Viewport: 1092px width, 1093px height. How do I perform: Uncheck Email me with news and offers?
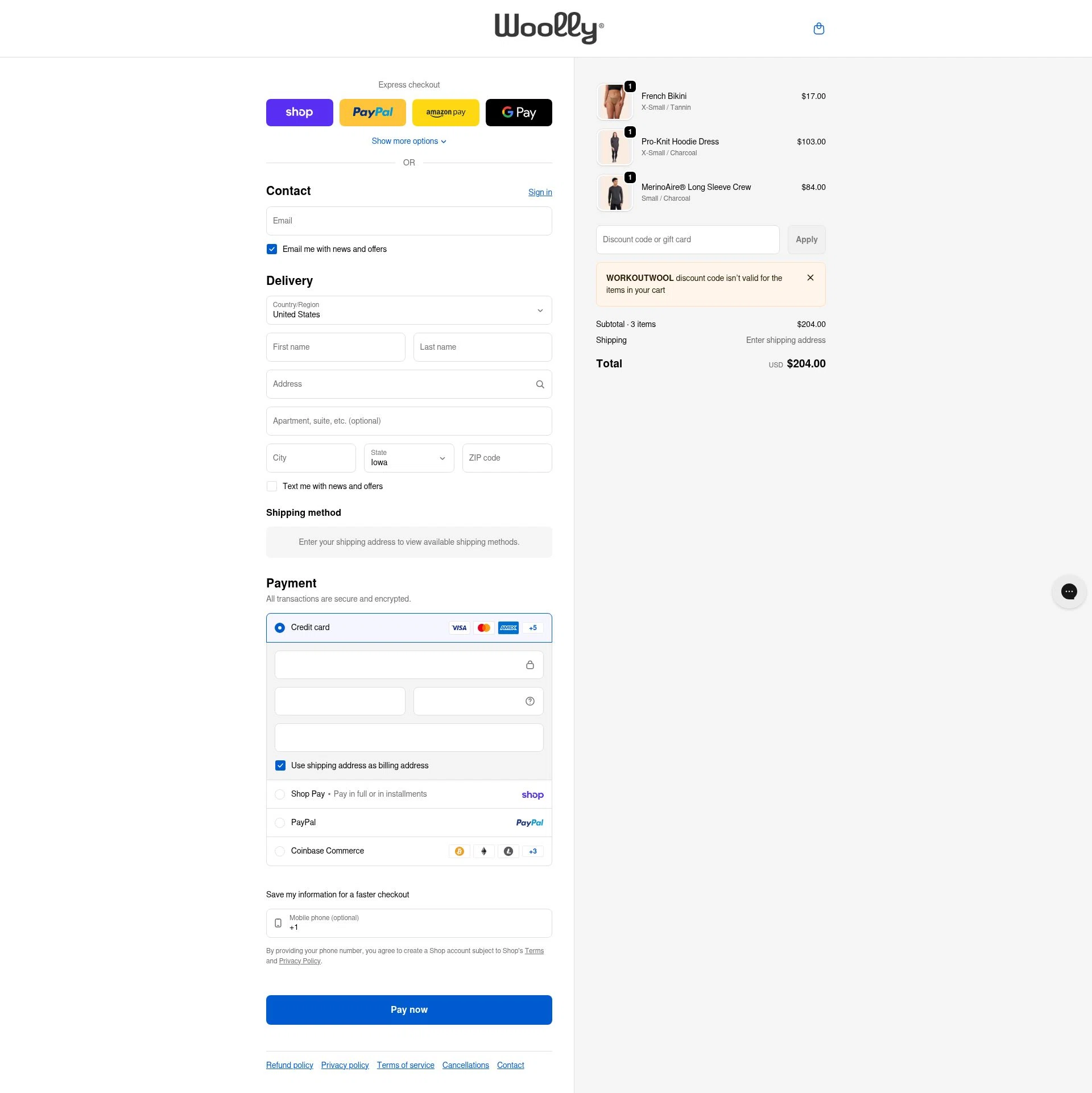coord(271,249)
